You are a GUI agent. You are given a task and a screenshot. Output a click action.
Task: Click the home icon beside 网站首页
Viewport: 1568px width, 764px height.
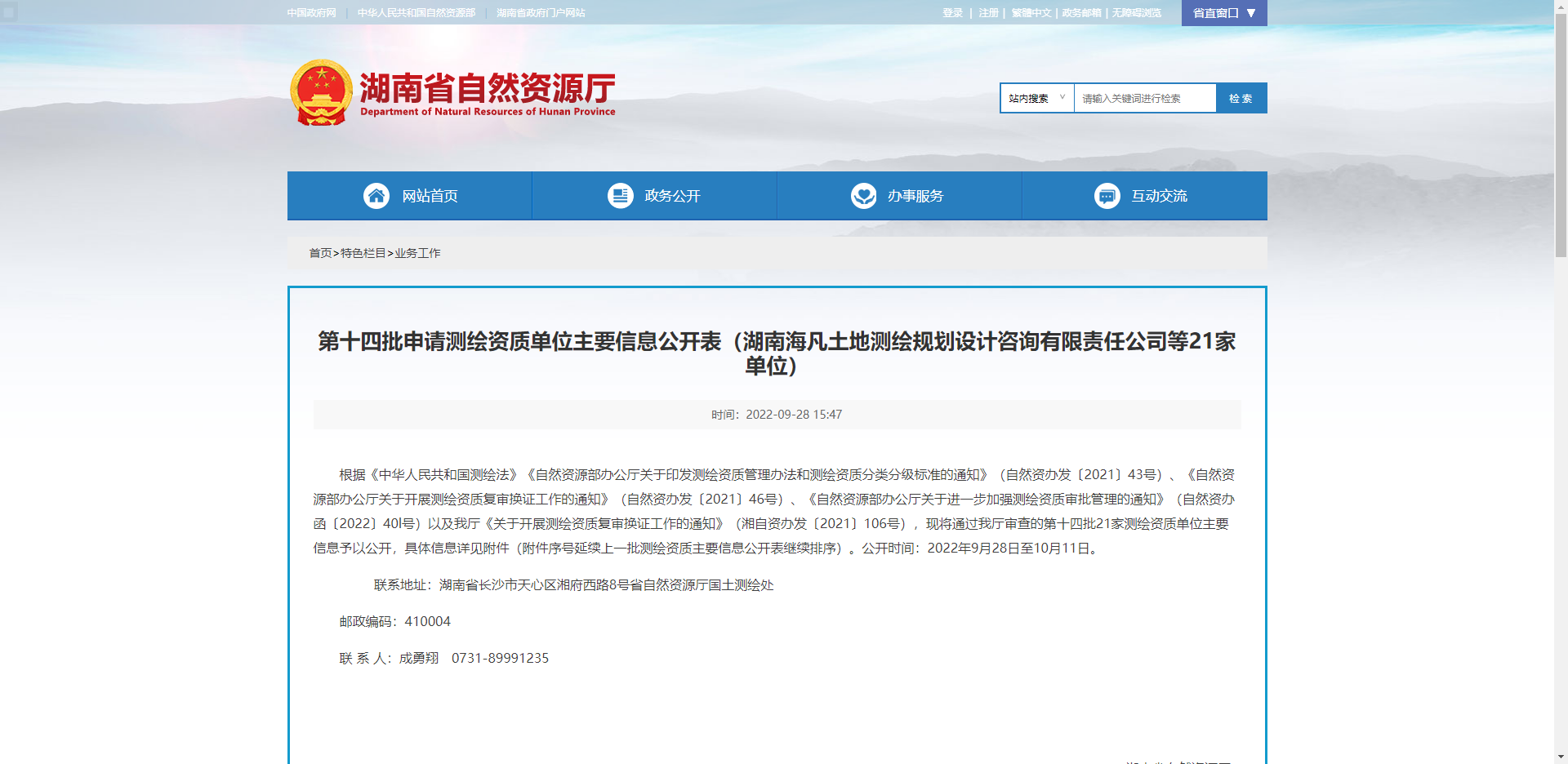tap(376, 195)
